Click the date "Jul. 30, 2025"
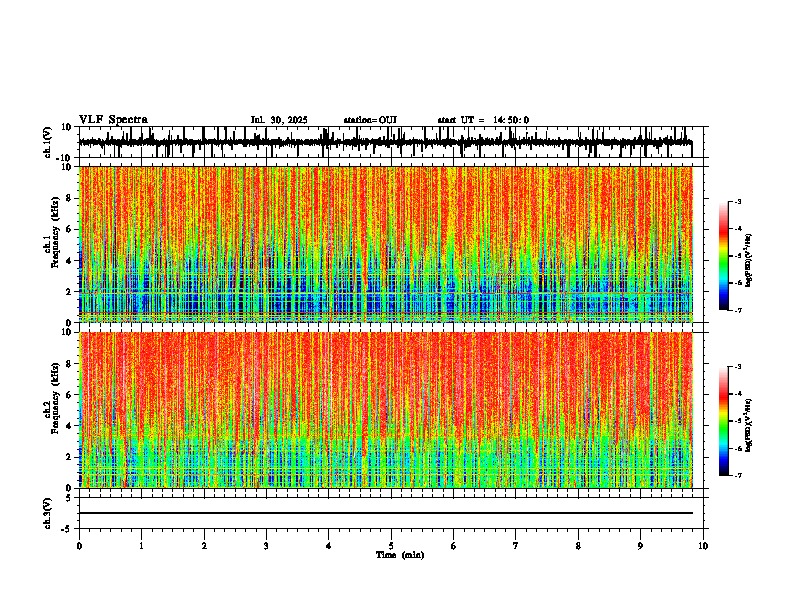 pyautogui.click(x=279, y=120)
